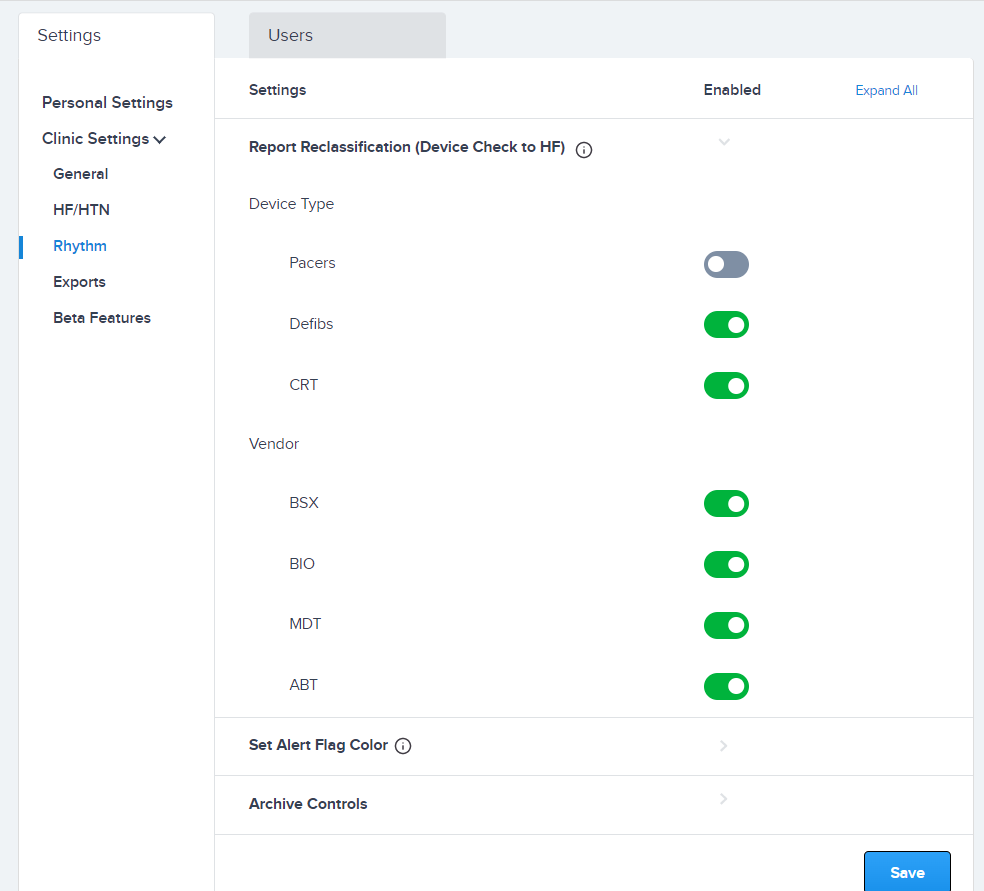Viewport: 984px width, 891px height.
Task: Disable the BSX vendor toggle
Action: click(x=726, y=503)
